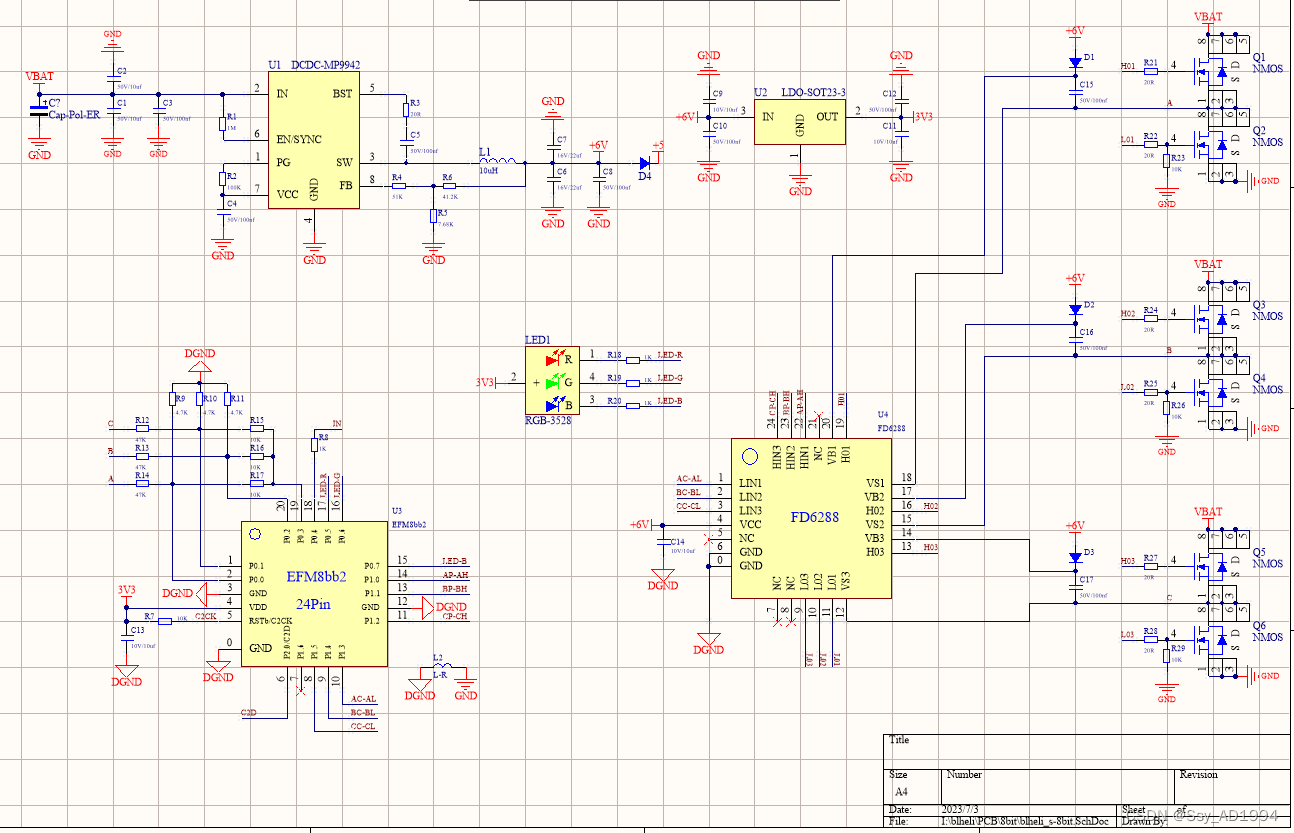Select the MP9942 DC-DC converter U1

(x=313, y=140)
